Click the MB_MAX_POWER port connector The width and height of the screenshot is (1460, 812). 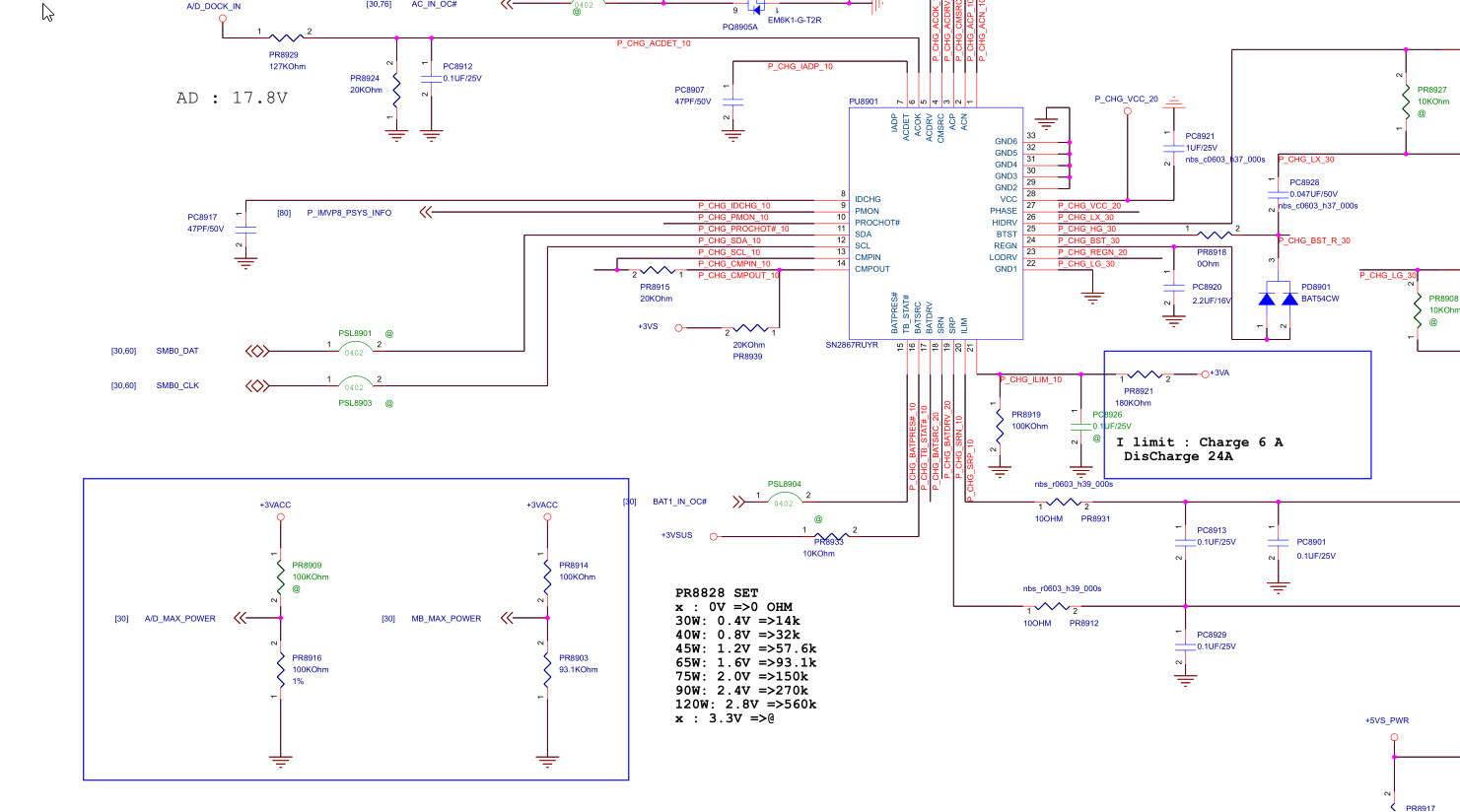pyautogui.click(x=507, y=618)
